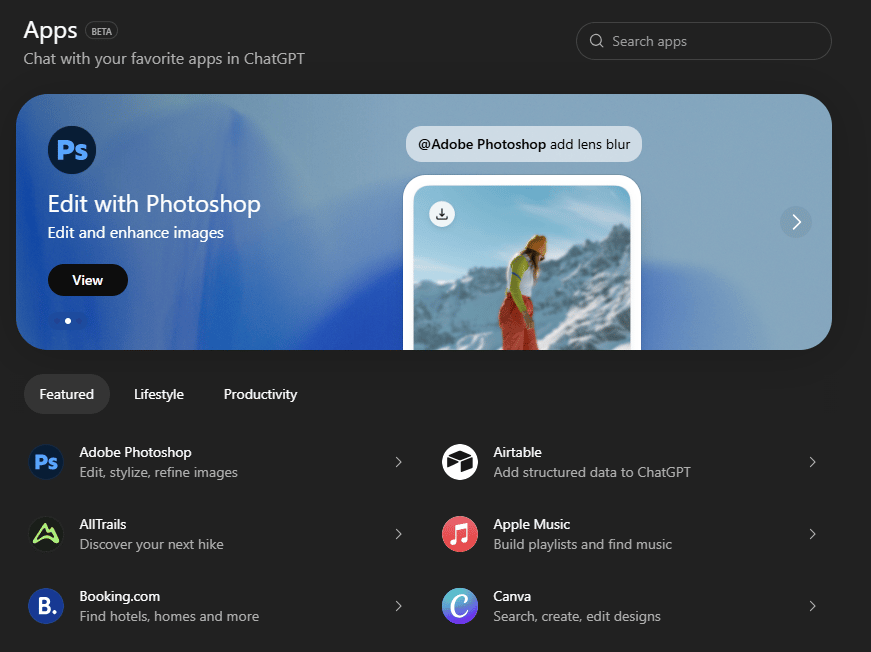Select the Productivity tab
This screenshot has height=652, width=871.
[260, 394]
